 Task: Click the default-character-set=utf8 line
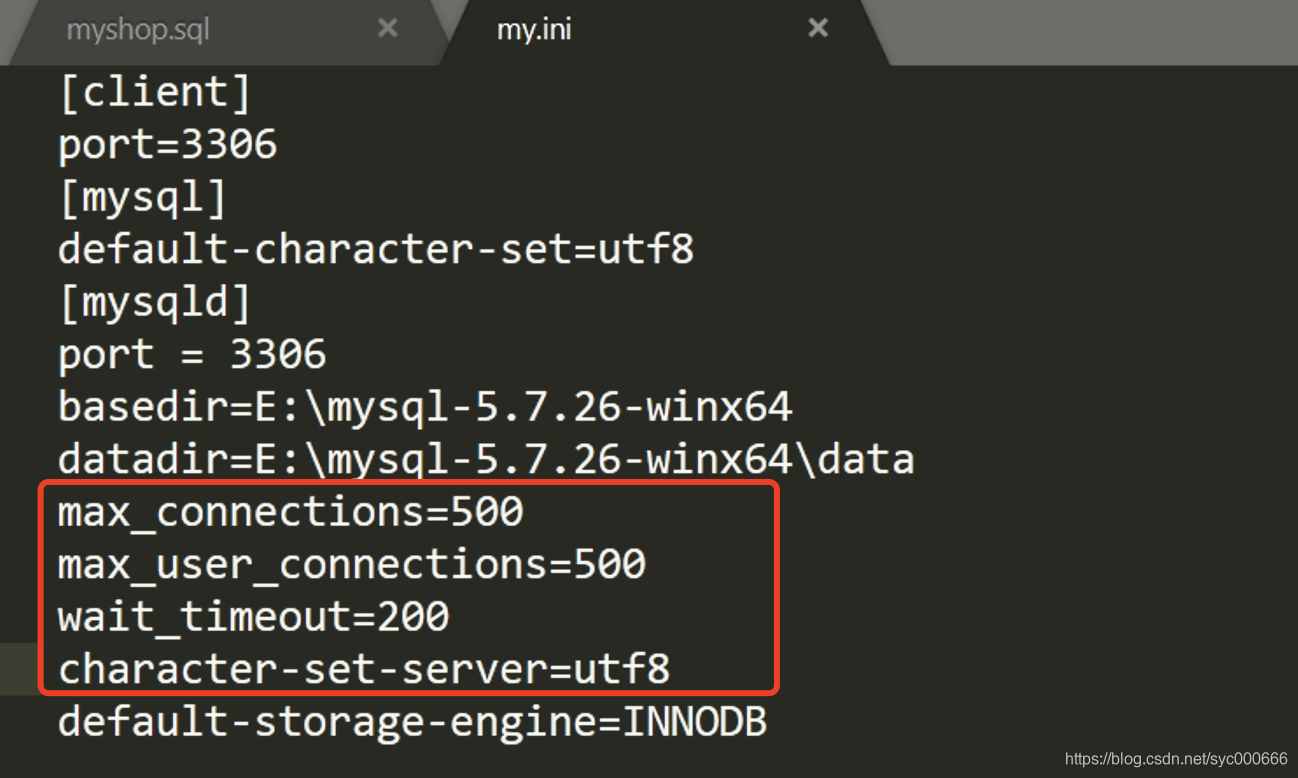click(x=375, y=249)
